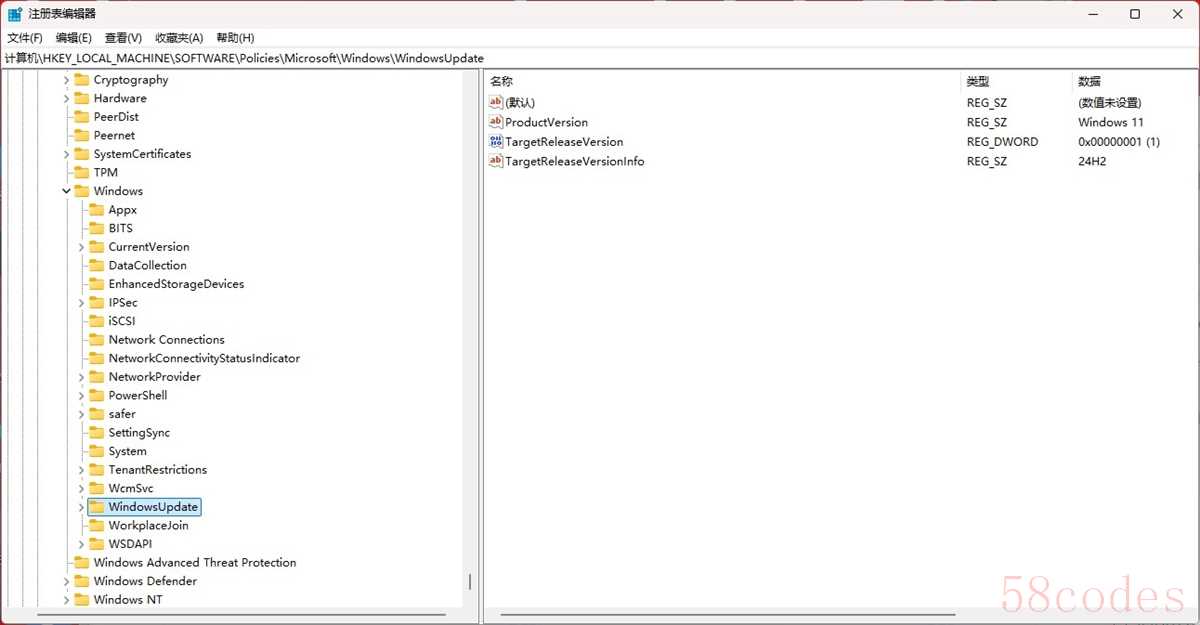Click the REG_DWORD type cell
The height and width of the screenshot is (625, 1200).
pyautogui.click(x=1003, y=141)
